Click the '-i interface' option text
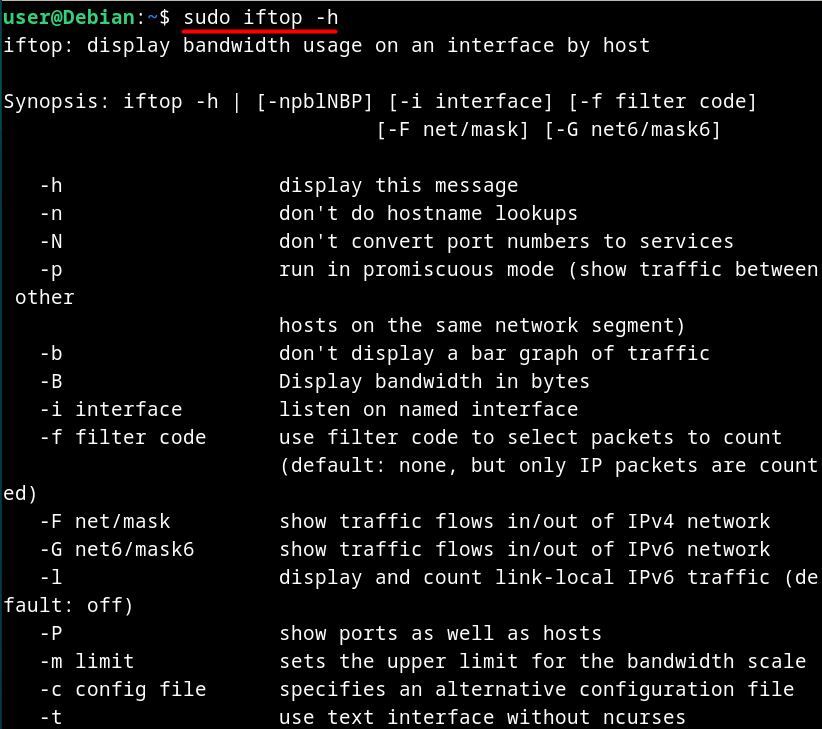 (x=111, y=409)
